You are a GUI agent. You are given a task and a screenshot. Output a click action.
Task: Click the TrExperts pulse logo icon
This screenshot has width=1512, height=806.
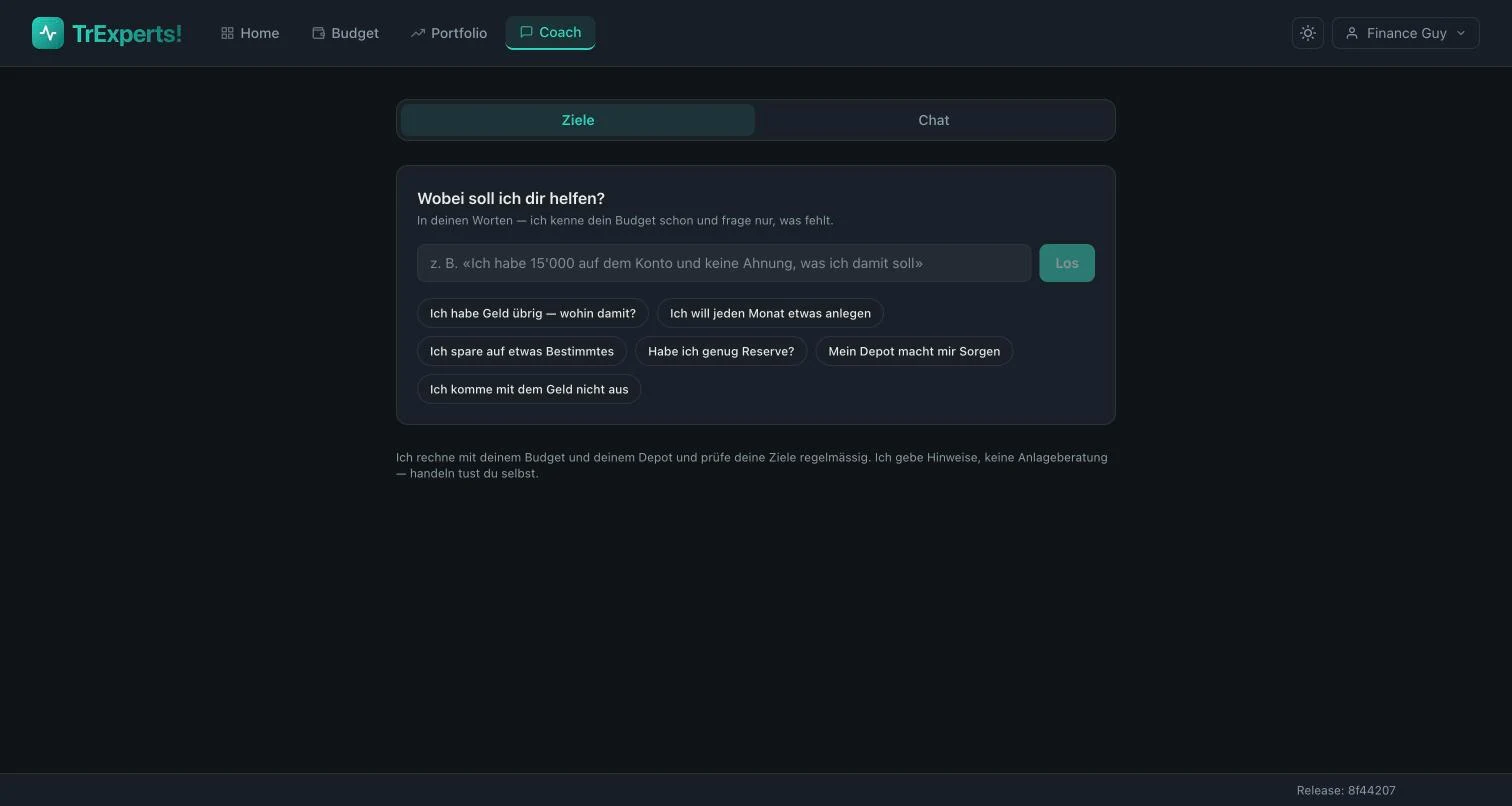pyautogui.click(x=48, y=33)
